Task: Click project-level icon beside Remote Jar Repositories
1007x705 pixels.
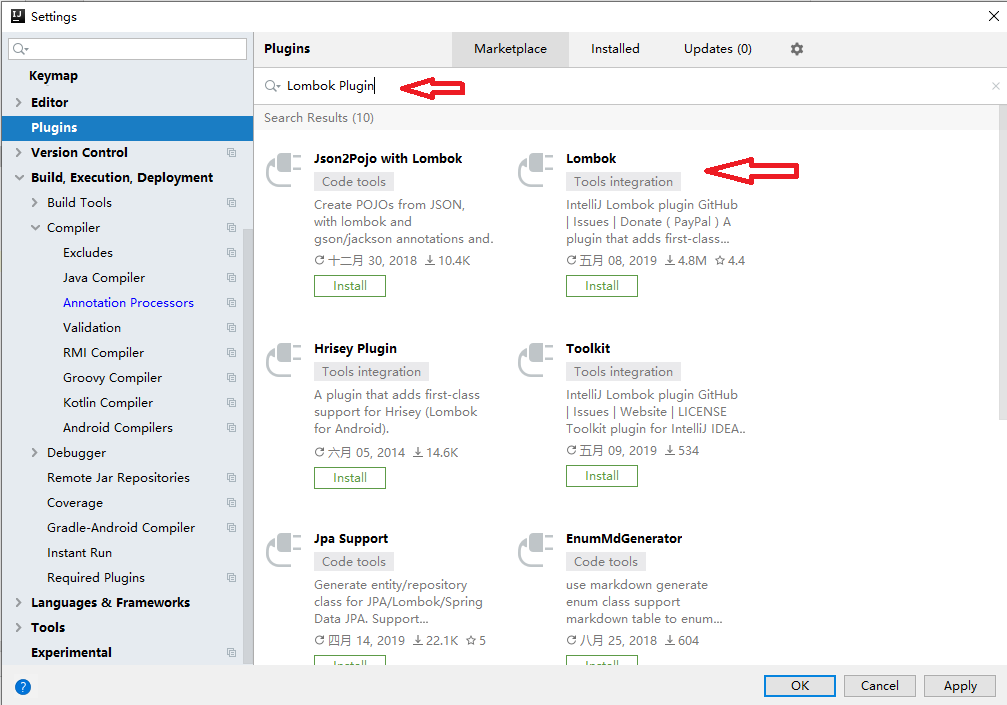Action: [231, 478]
